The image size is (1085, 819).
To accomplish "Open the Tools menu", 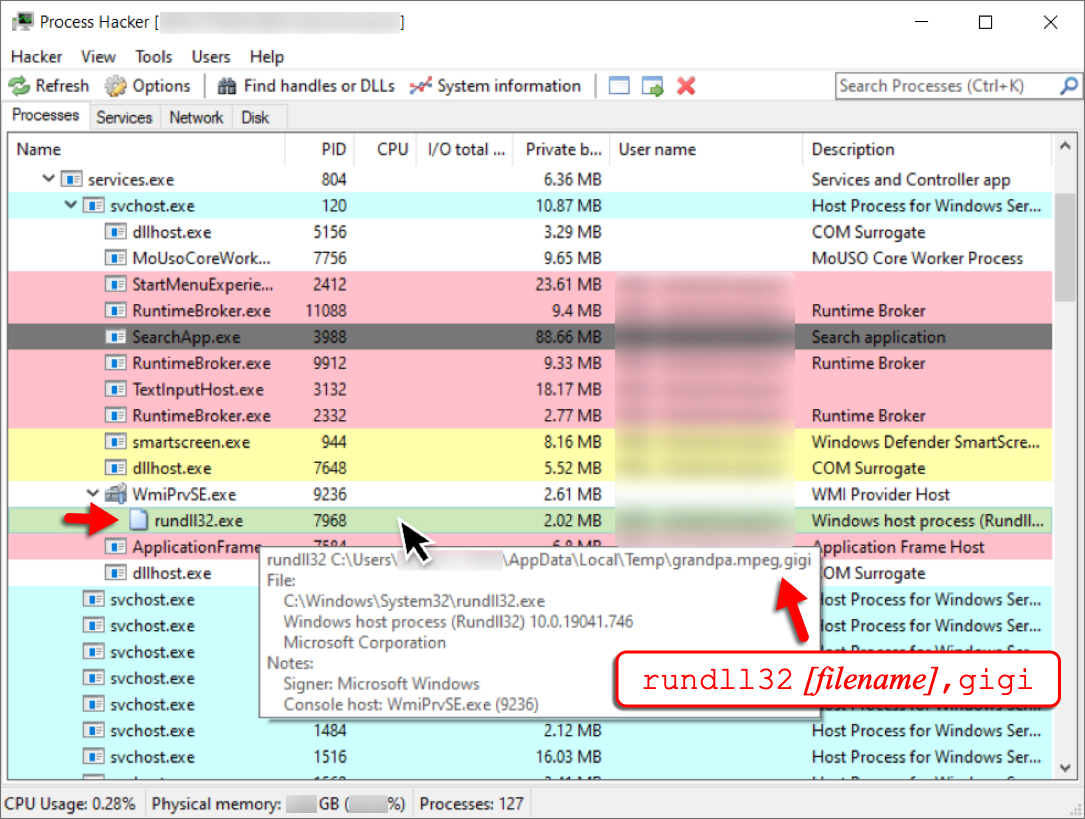I will tap(154, 57).
